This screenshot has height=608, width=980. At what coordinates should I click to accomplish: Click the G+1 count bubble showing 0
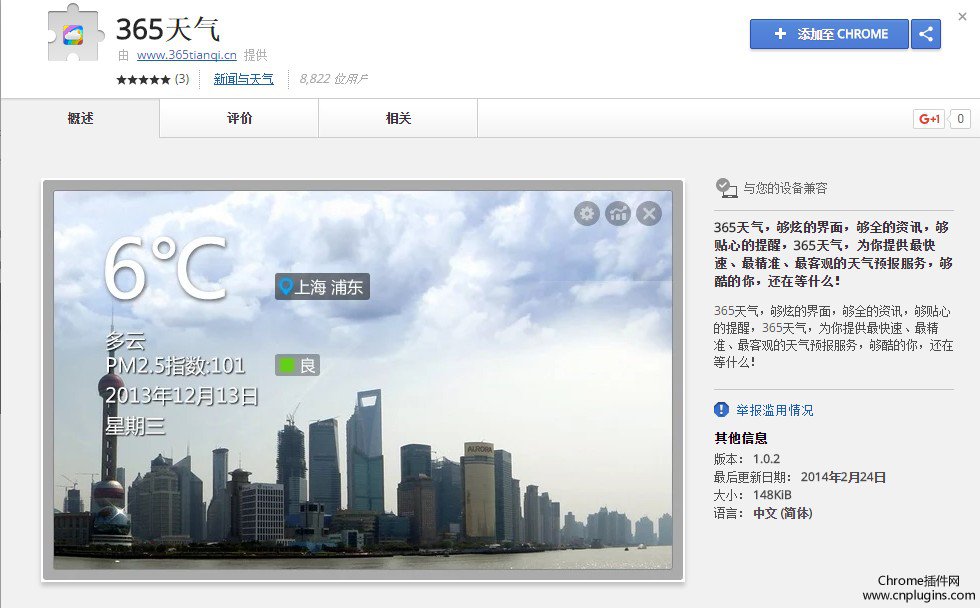[960, 119]
